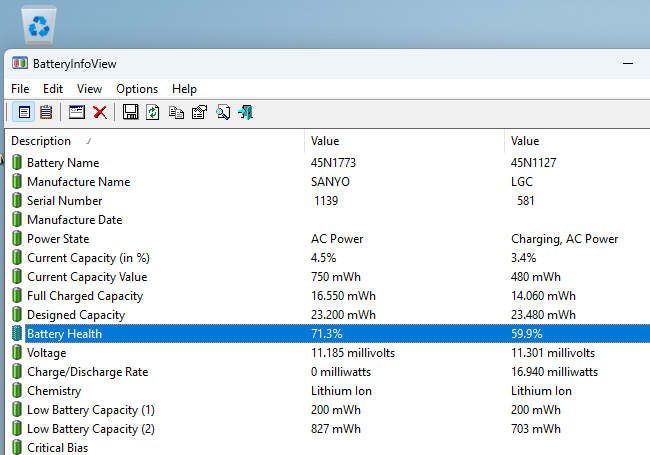Open the Properties toolbar icon

199,112
